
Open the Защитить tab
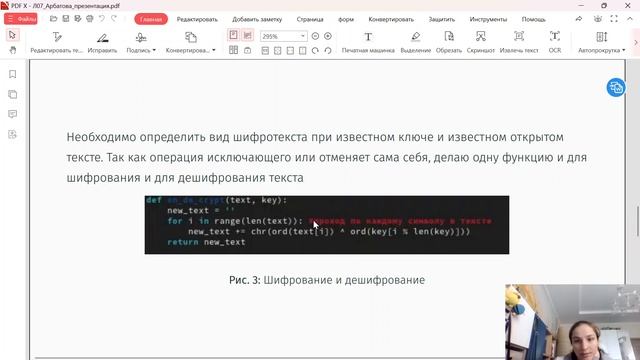442,19
